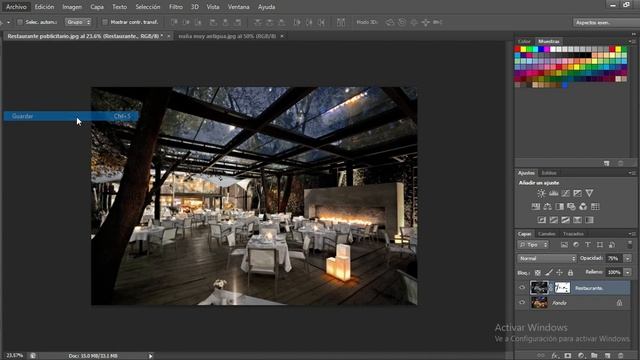Image resolution: width=640 pixels, height=360 pixels.
Task: Choose Guardar from the menu
Action: pyautogui.click(x=71, y=116)
